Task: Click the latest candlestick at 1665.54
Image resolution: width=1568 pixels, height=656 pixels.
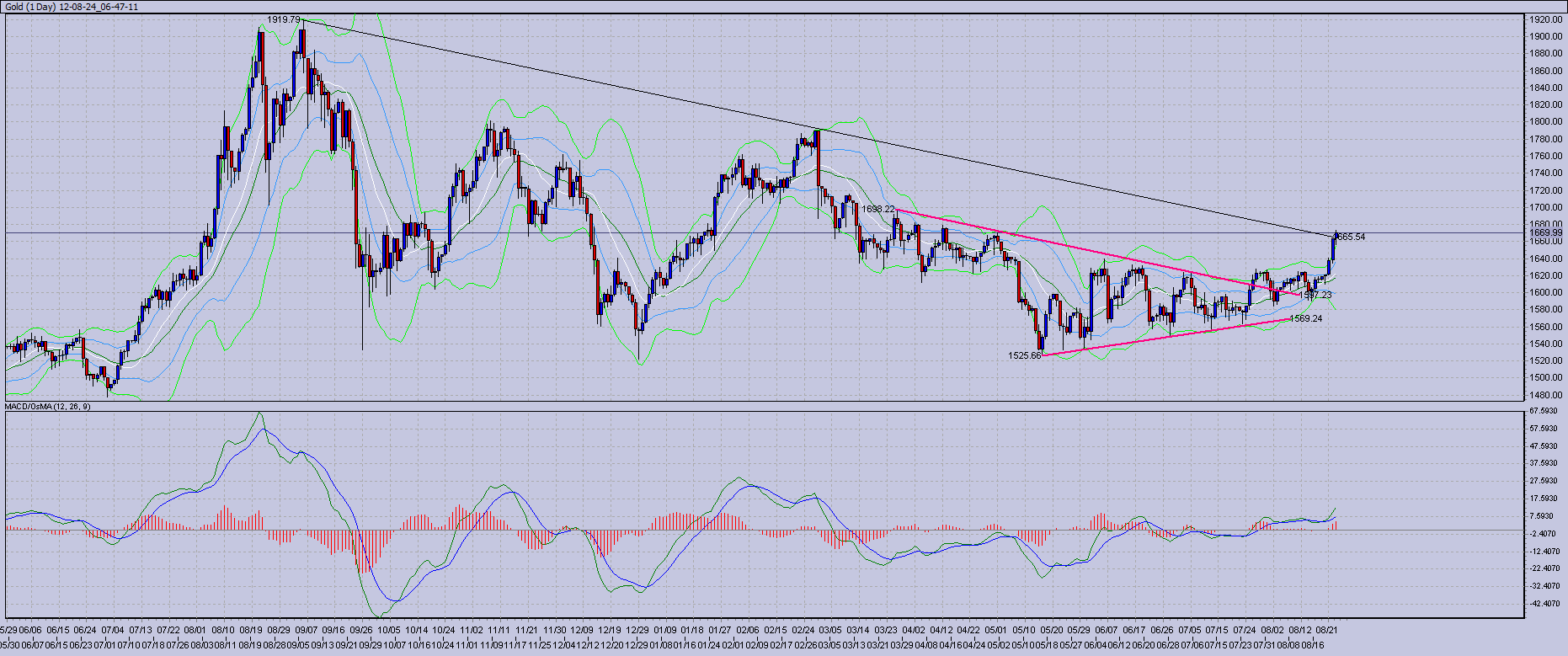Action: [x=1334, y=247]
